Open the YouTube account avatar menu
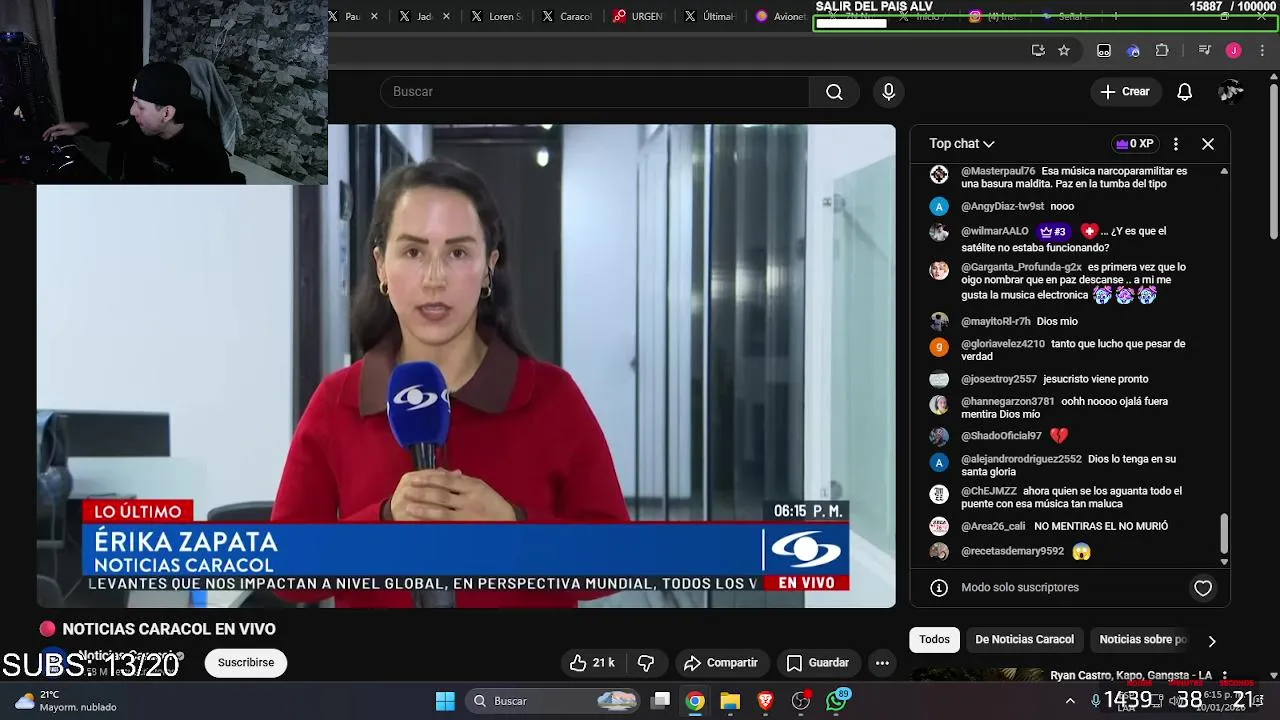Image resolution: width=1280 pixels, height=720 pixels. [x=1230, y=92]
